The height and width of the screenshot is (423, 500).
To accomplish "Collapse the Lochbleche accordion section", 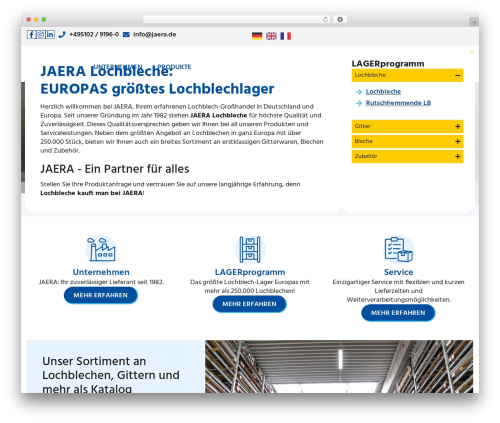I will (x=407, y=75).
